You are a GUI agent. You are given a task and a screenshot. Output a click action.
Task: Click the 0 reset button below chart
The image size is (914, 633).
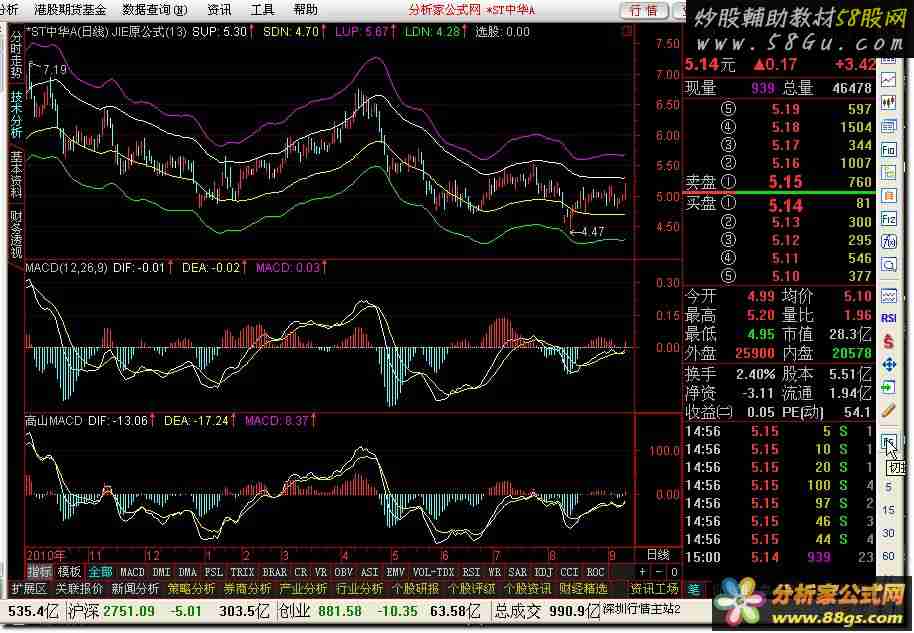[674, 572]
